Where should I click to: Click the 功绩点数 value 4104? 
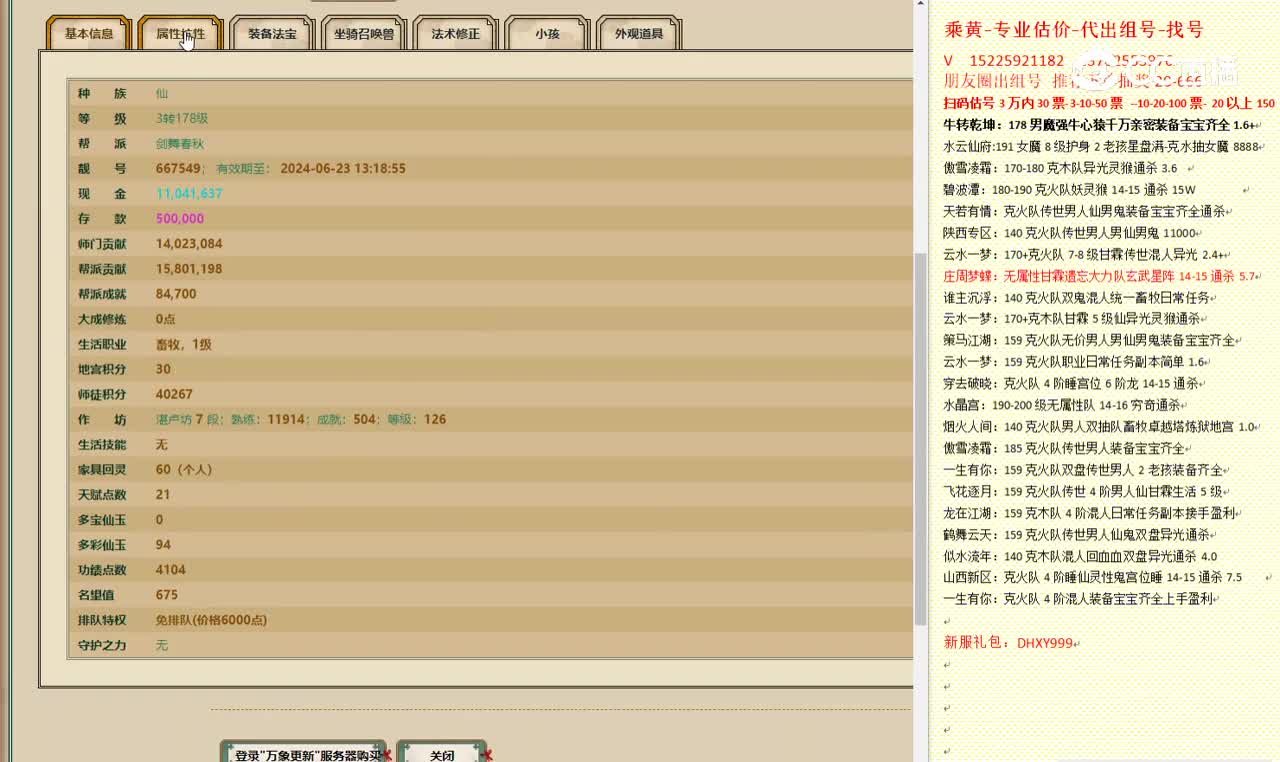(x=171, y=569)
